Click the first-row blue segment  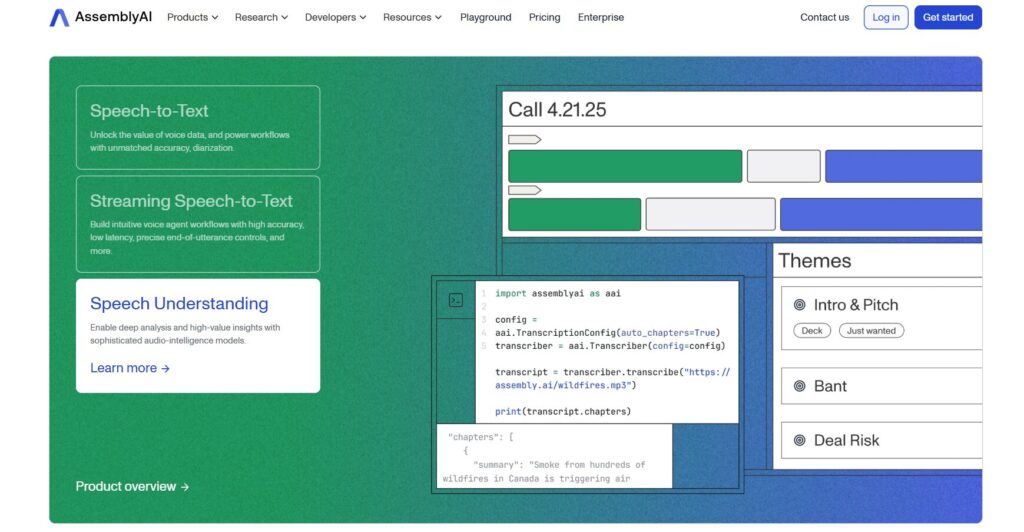coord(904,166)
